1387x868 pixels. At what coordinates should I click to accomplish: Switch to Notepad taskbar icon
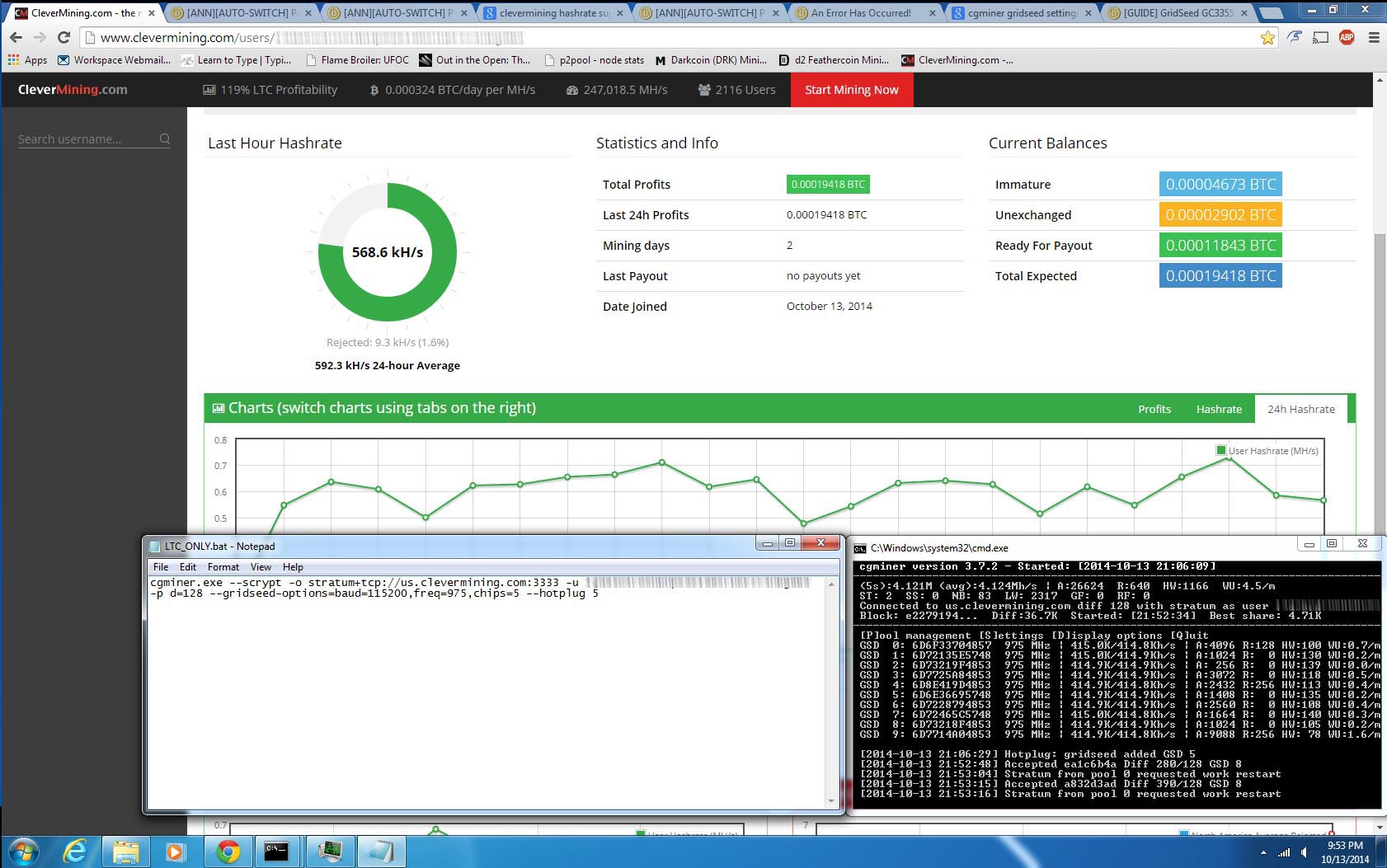click(x=381, y=851)
